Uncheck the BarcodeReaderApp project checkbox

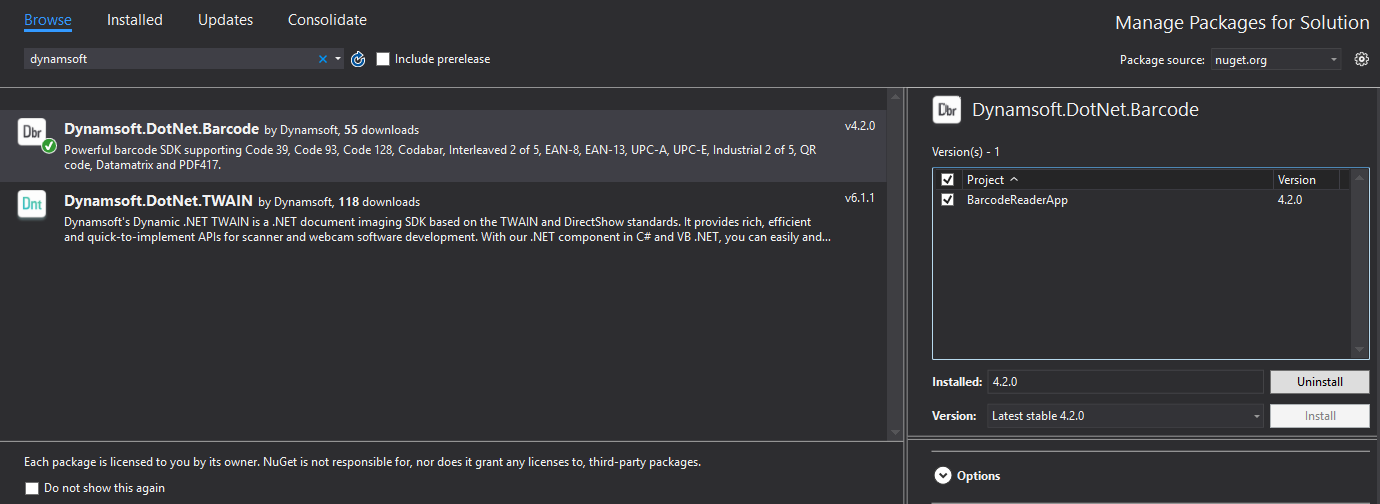pos(948,200)
